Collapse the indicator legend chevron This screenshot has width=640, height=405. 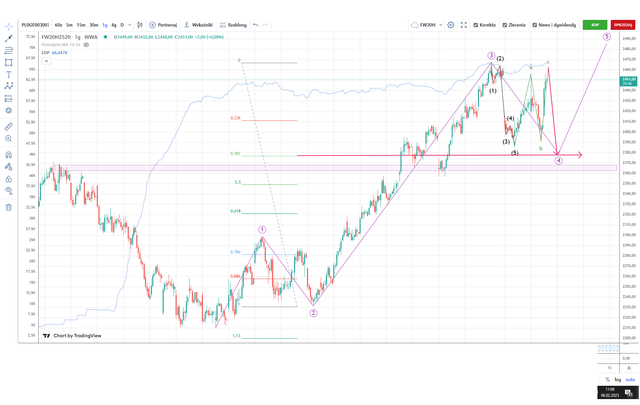46,61
